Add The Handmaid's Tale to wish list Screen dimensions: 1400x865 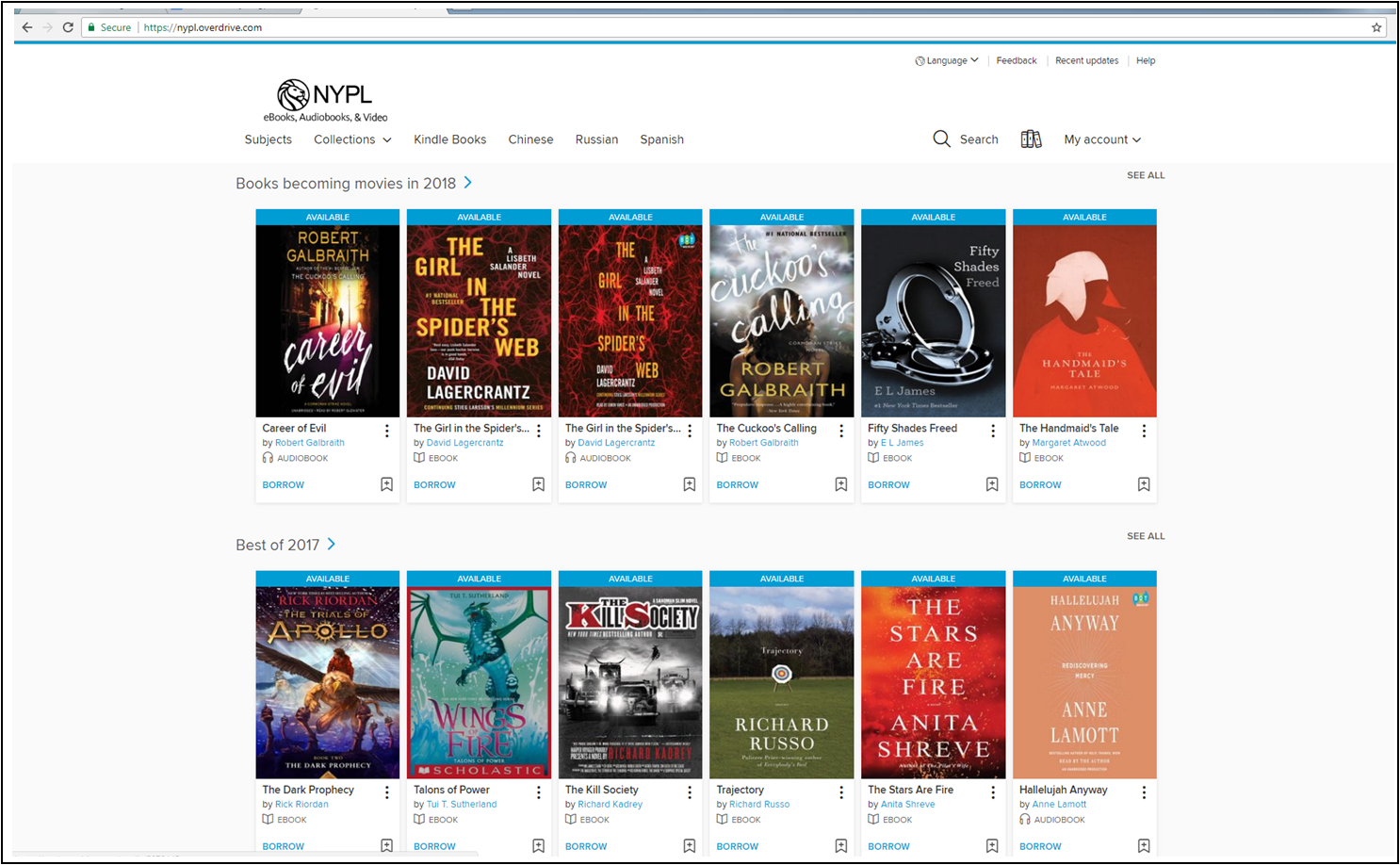[x=1144, y=484]
